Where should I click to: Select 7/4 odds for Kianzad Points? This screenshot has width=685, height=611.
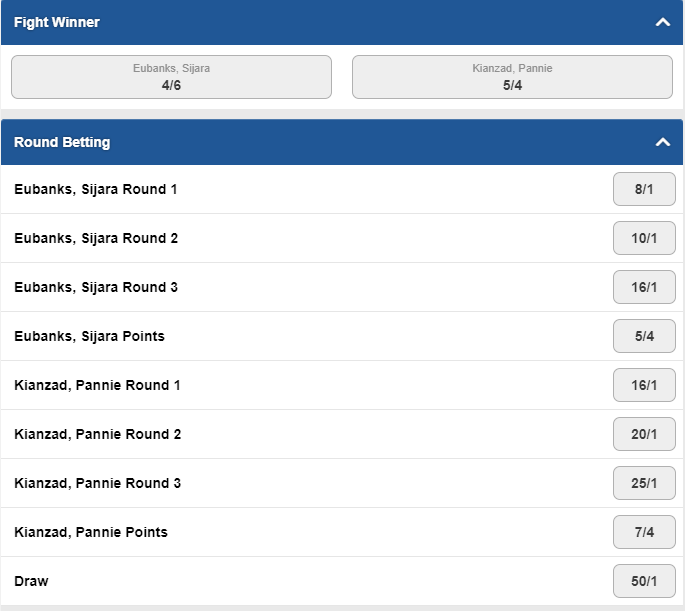click(644, 532)
